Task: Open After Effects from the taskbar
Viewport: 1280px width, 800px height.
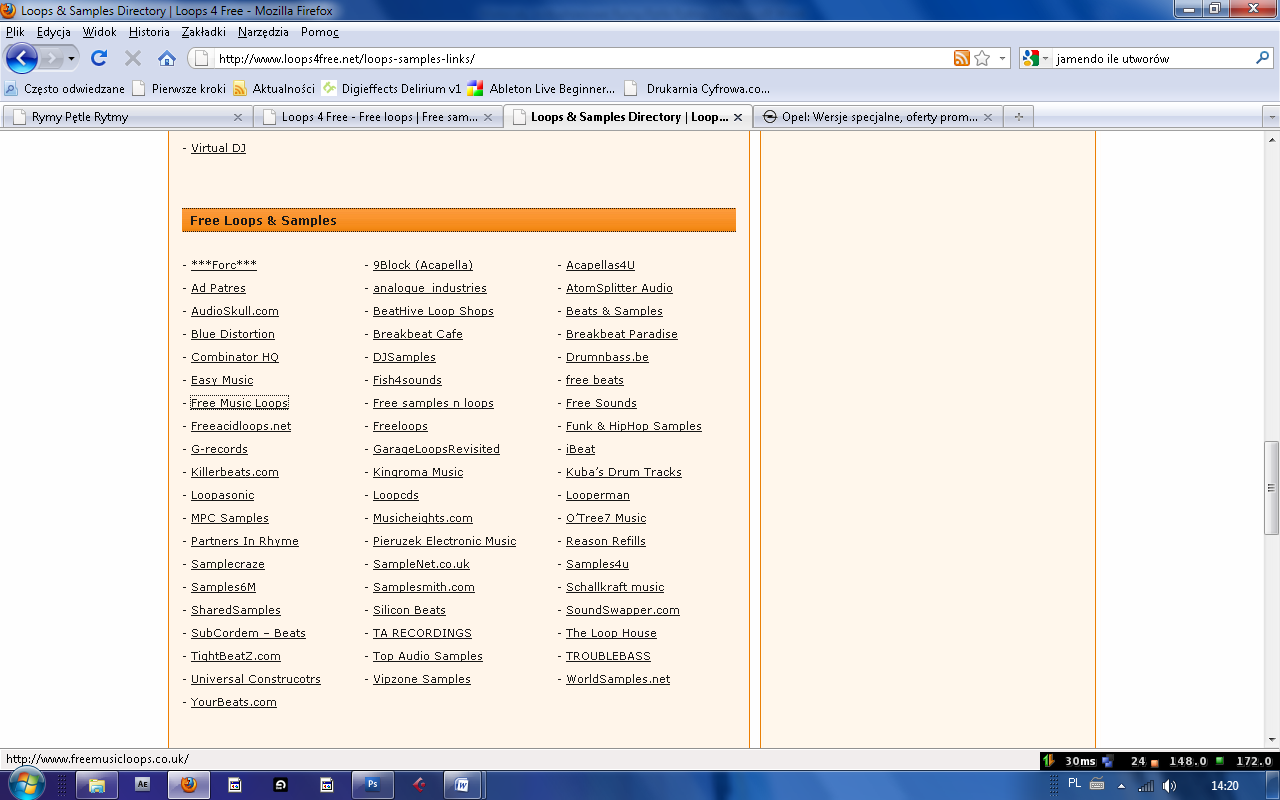Action: (142, 785)
